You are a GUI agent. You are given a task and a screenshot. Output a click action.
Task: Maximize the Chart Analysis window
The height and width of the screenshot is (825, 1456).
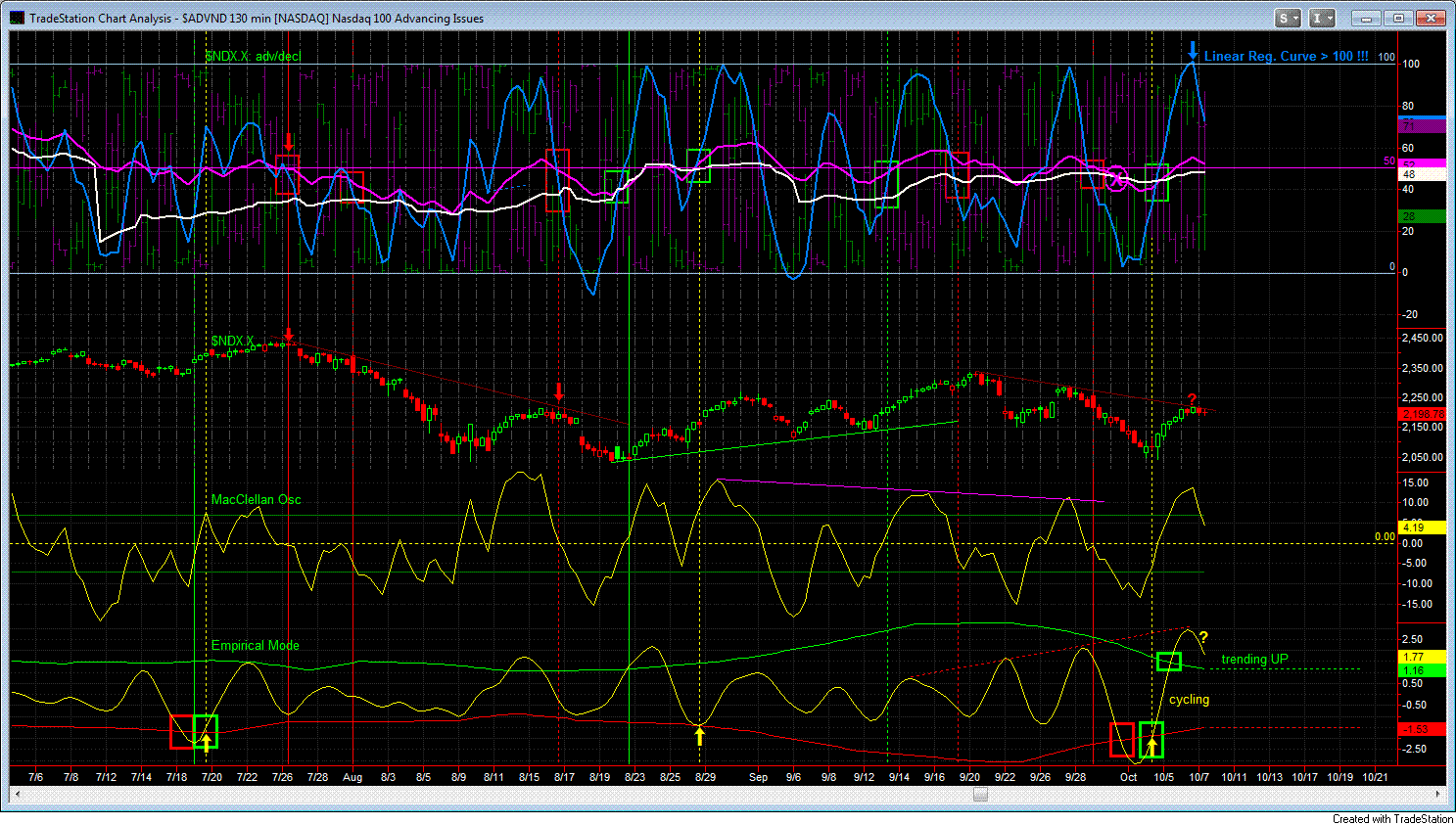pyautogui.click(x=1399, y=18)
